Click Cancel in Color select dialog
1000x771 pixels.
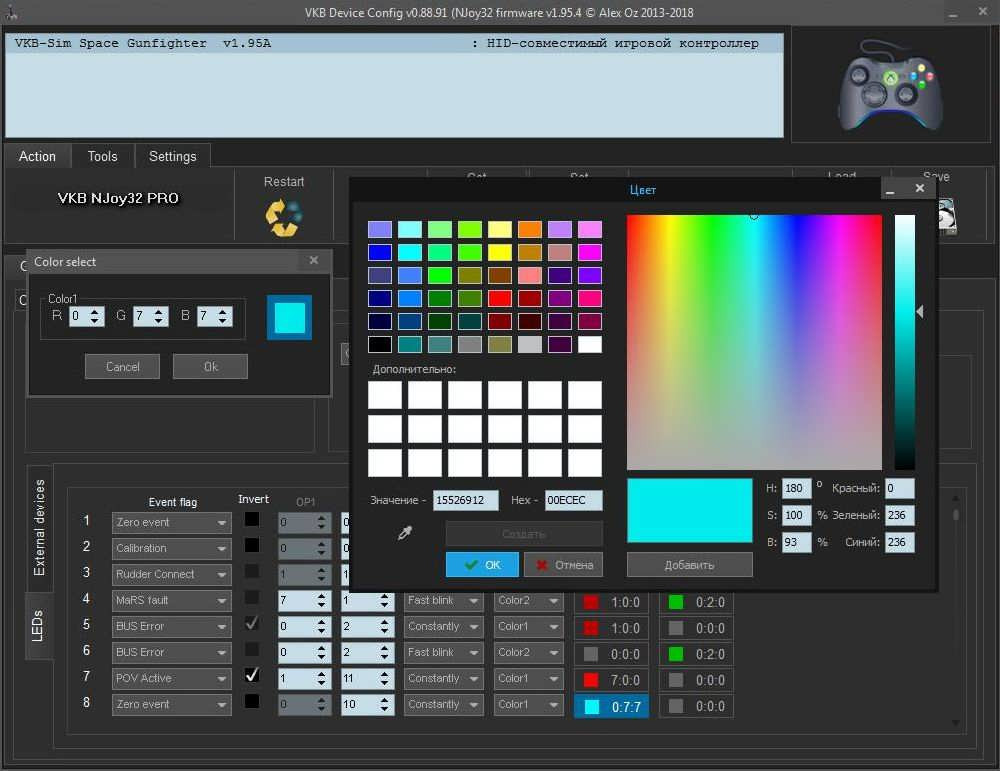(122, 367)
